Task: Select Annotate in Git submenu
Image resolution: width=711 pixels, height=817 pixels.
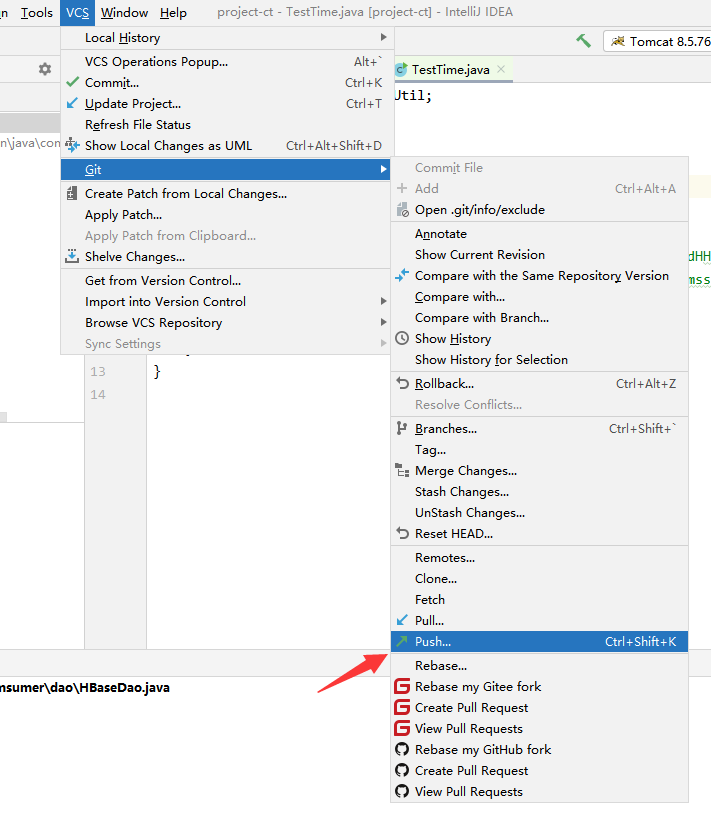Action: 539,234
